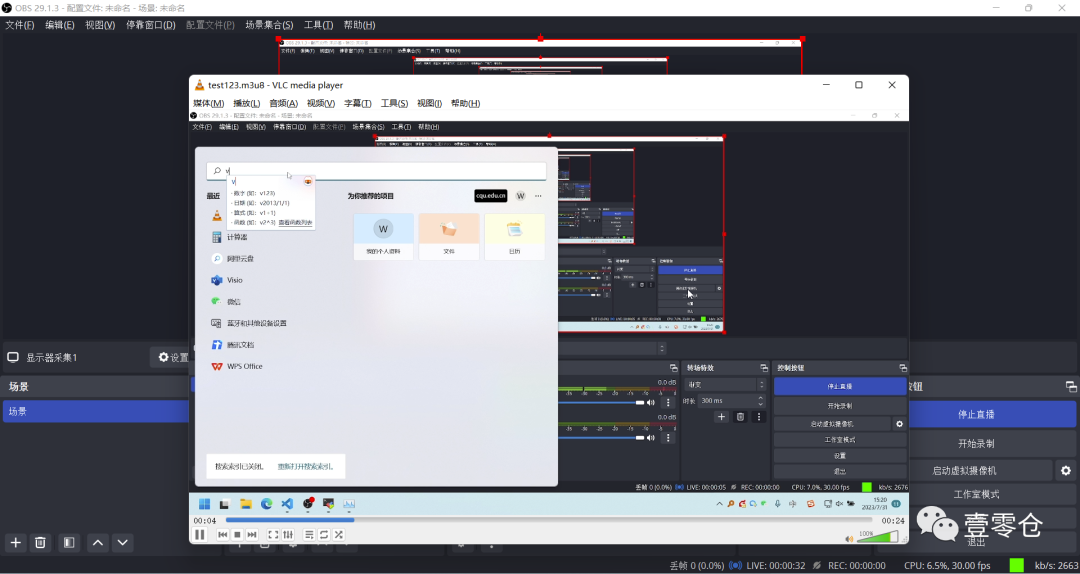1080x574 pixels.
Task: Move scene down with chevron arrow
Action: pyautogui.click(x=123, y=543)
